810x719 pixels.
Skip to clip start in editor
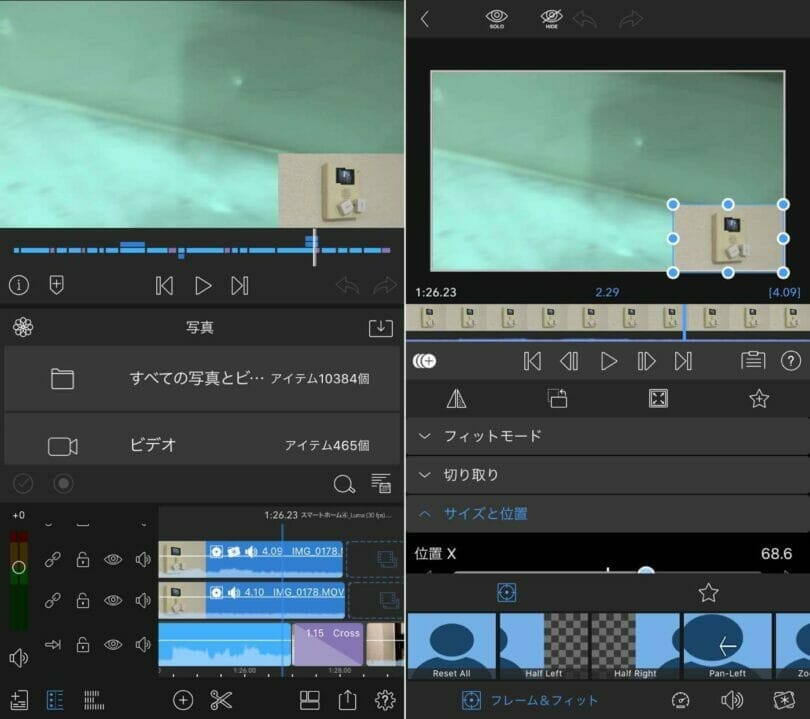tap(532, 361)
